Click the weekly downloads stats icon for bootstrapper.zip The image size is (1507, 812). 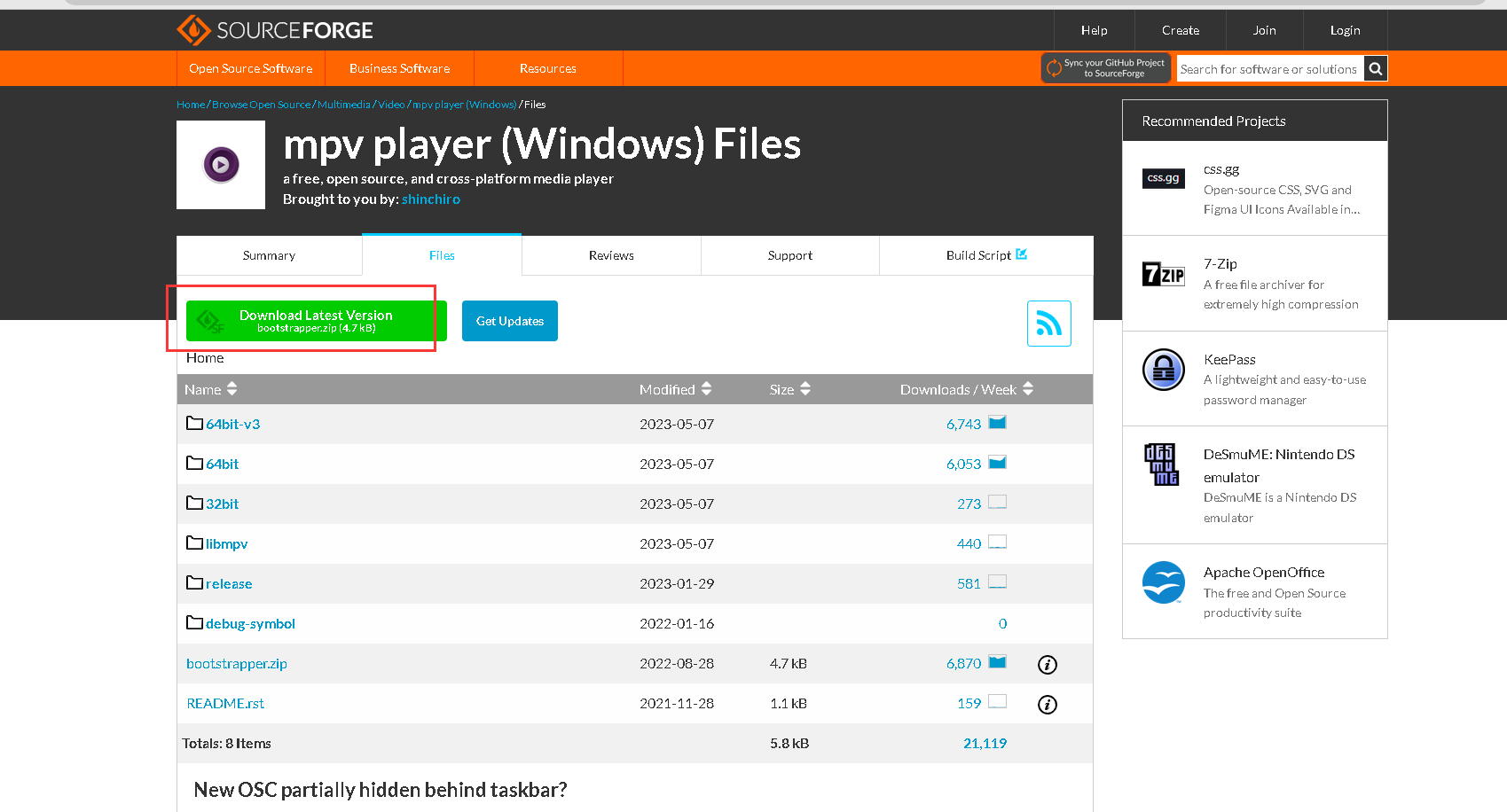point(997,661)
